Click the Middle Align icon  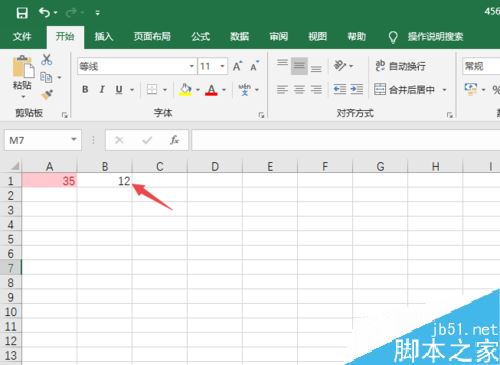(299, 66)
